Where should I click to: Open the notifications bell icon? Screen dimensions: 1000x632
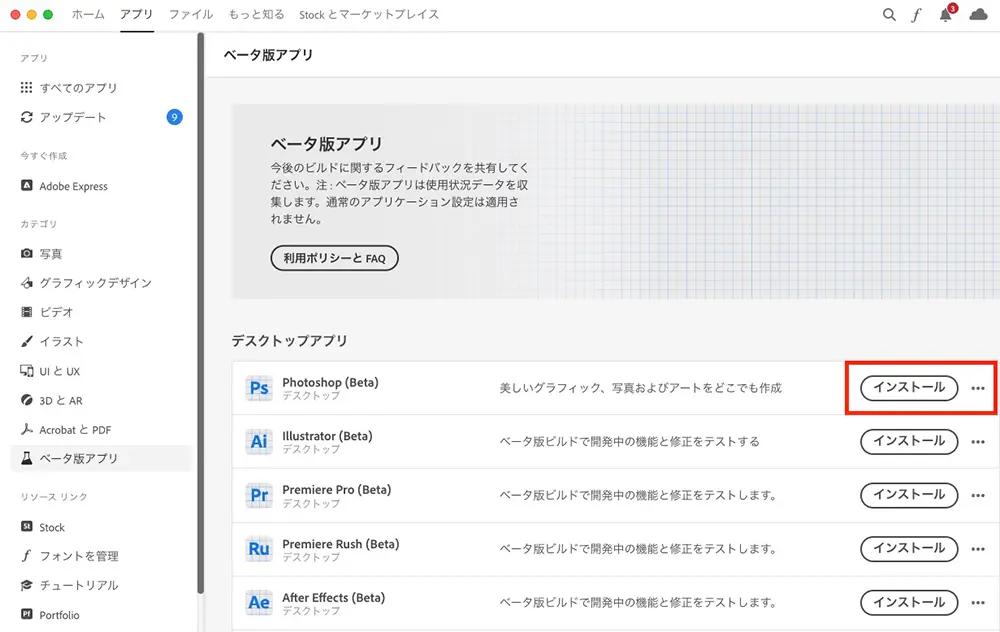click(x=946, y=15)
